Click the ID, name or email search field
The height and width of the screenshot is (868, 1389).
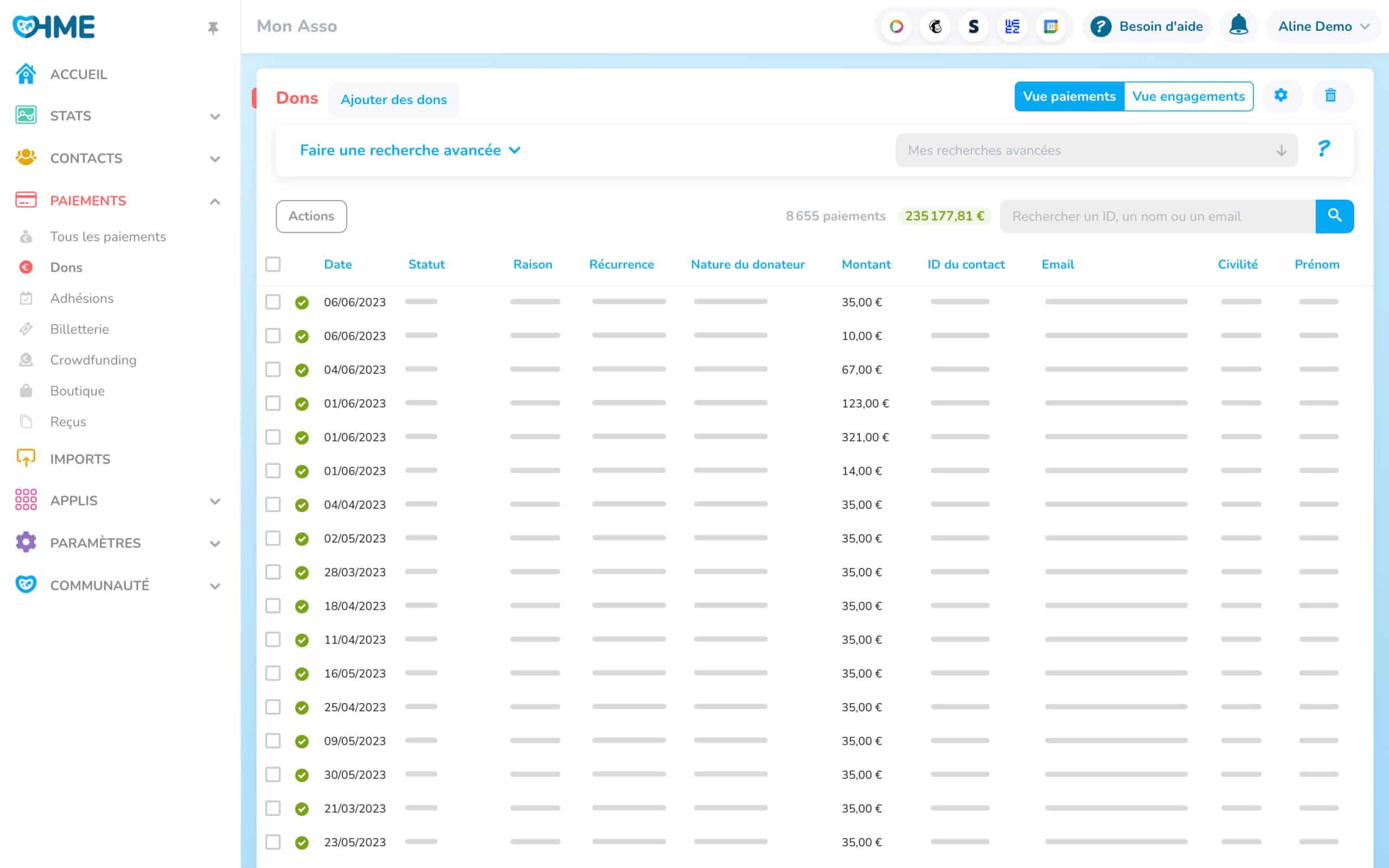pyautogui.click(x=1157, y=216)
